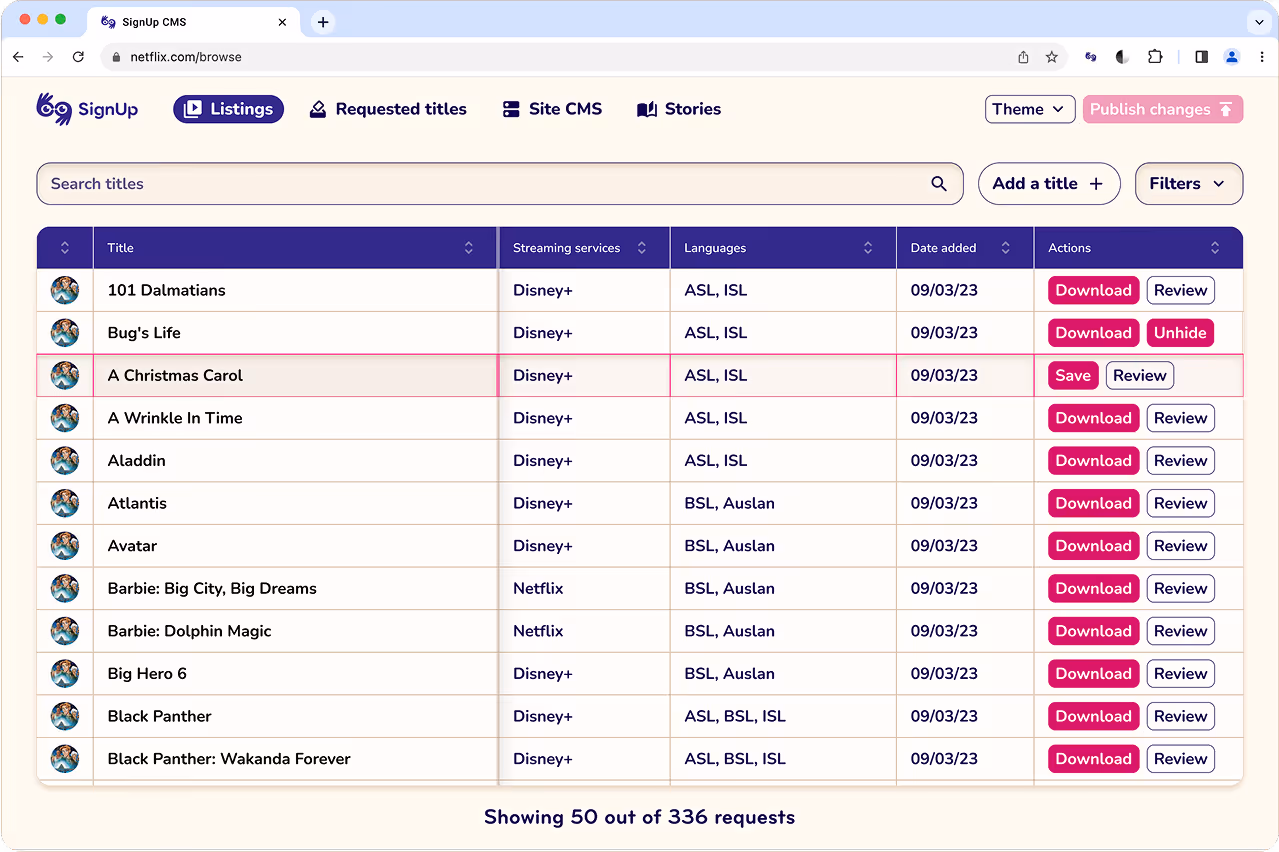
Task: Download Barbie: Big City, Big Dreams
Action: 1093,589
